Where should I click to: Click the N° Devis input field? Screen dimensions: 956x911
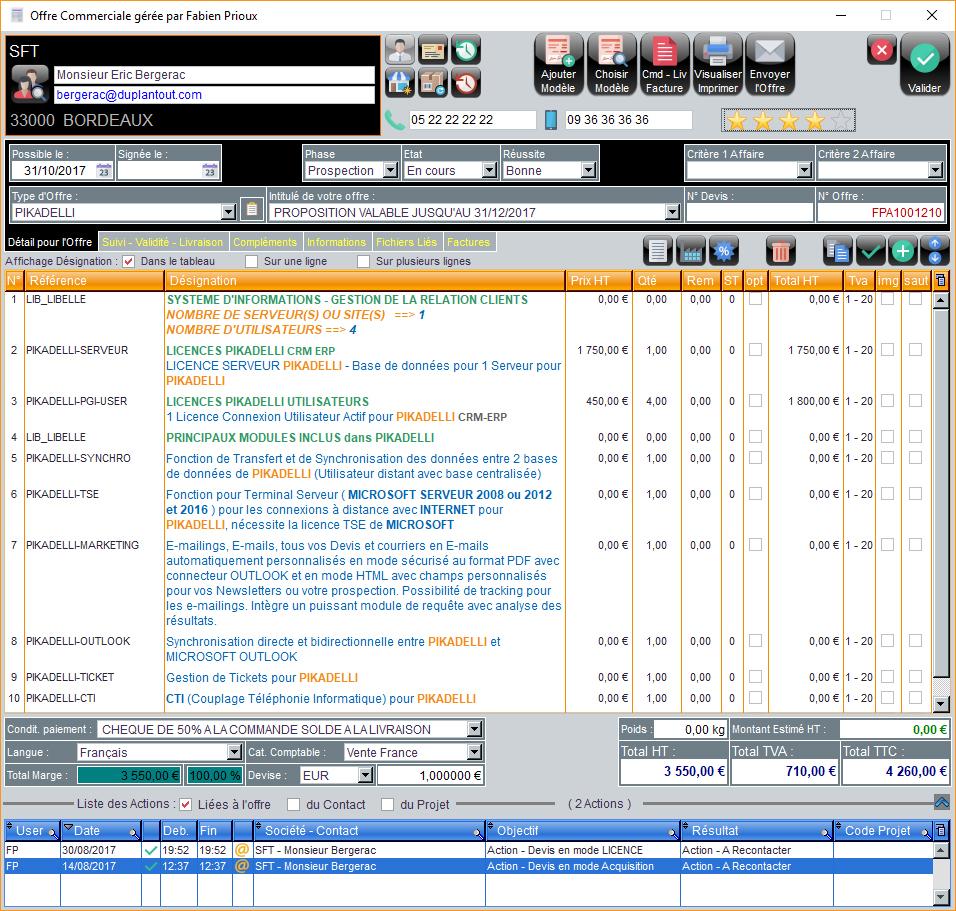click(749, 213)
